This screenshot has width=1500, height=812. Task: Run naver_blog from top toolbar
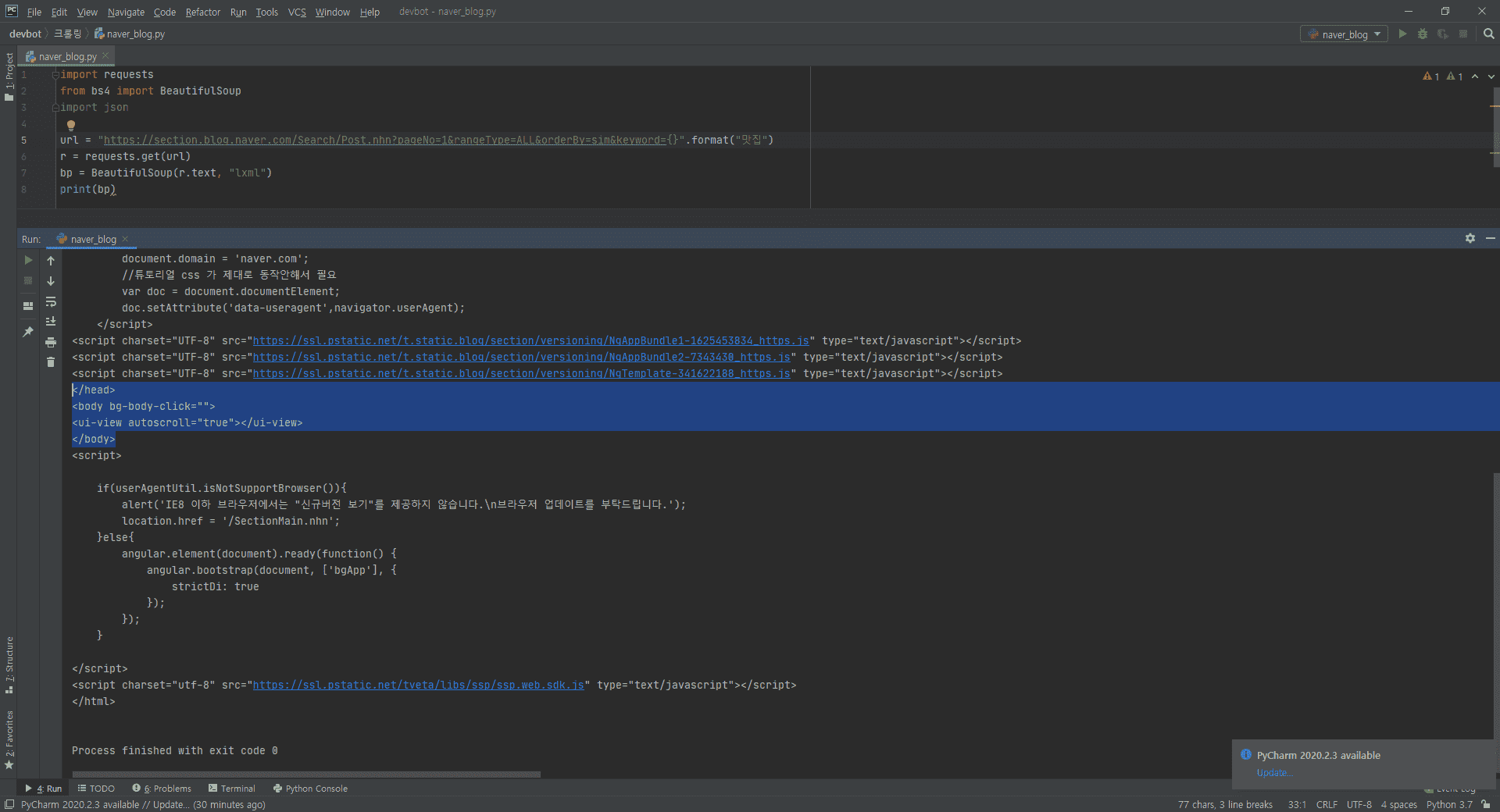1402,34
